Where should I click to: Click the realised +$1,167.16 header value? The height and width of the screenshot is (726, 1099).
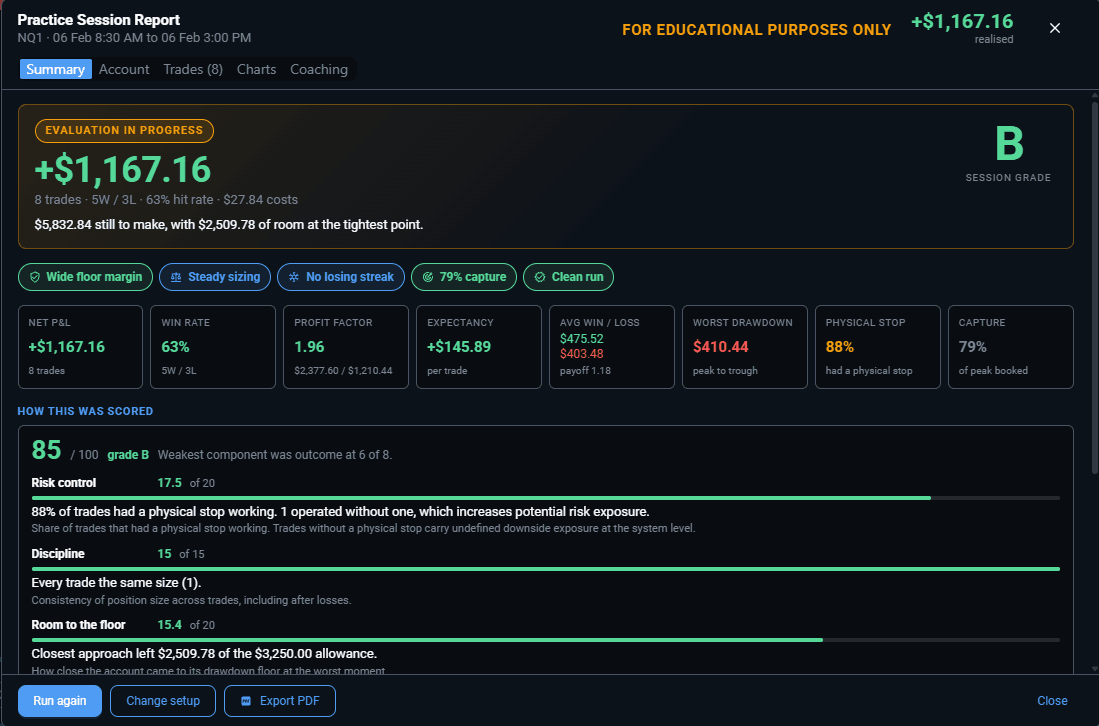click(962, 22)
